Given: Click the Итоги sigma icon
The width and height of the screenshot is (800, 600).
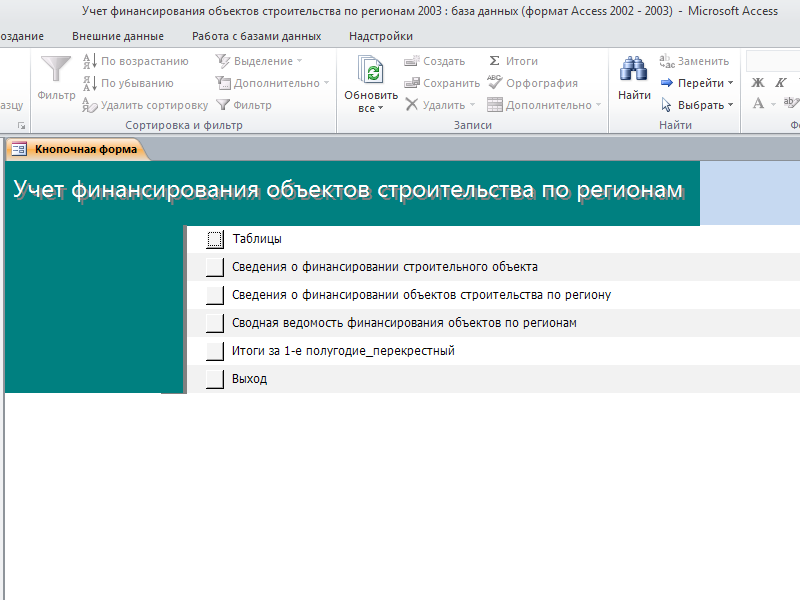Looking at the screenshot, I should pos(494,61).
